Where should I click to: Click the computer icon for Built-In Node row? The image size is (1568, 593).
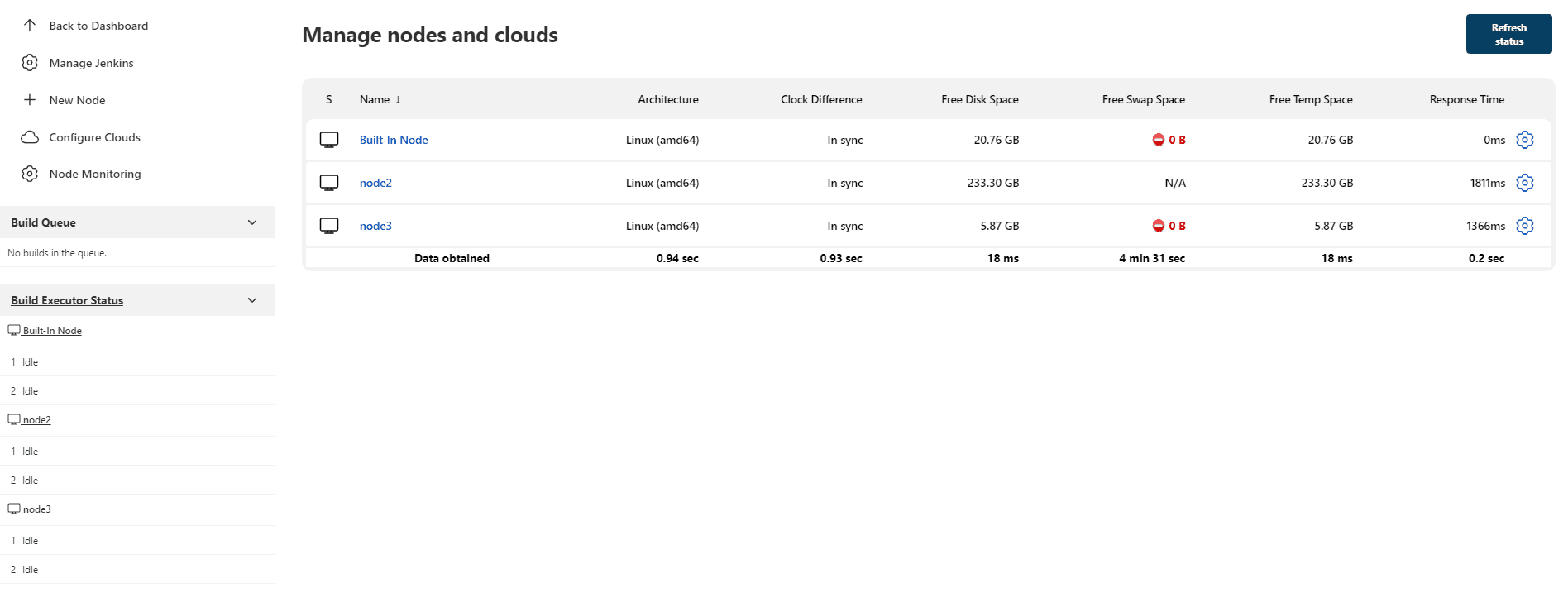[329, 140]
